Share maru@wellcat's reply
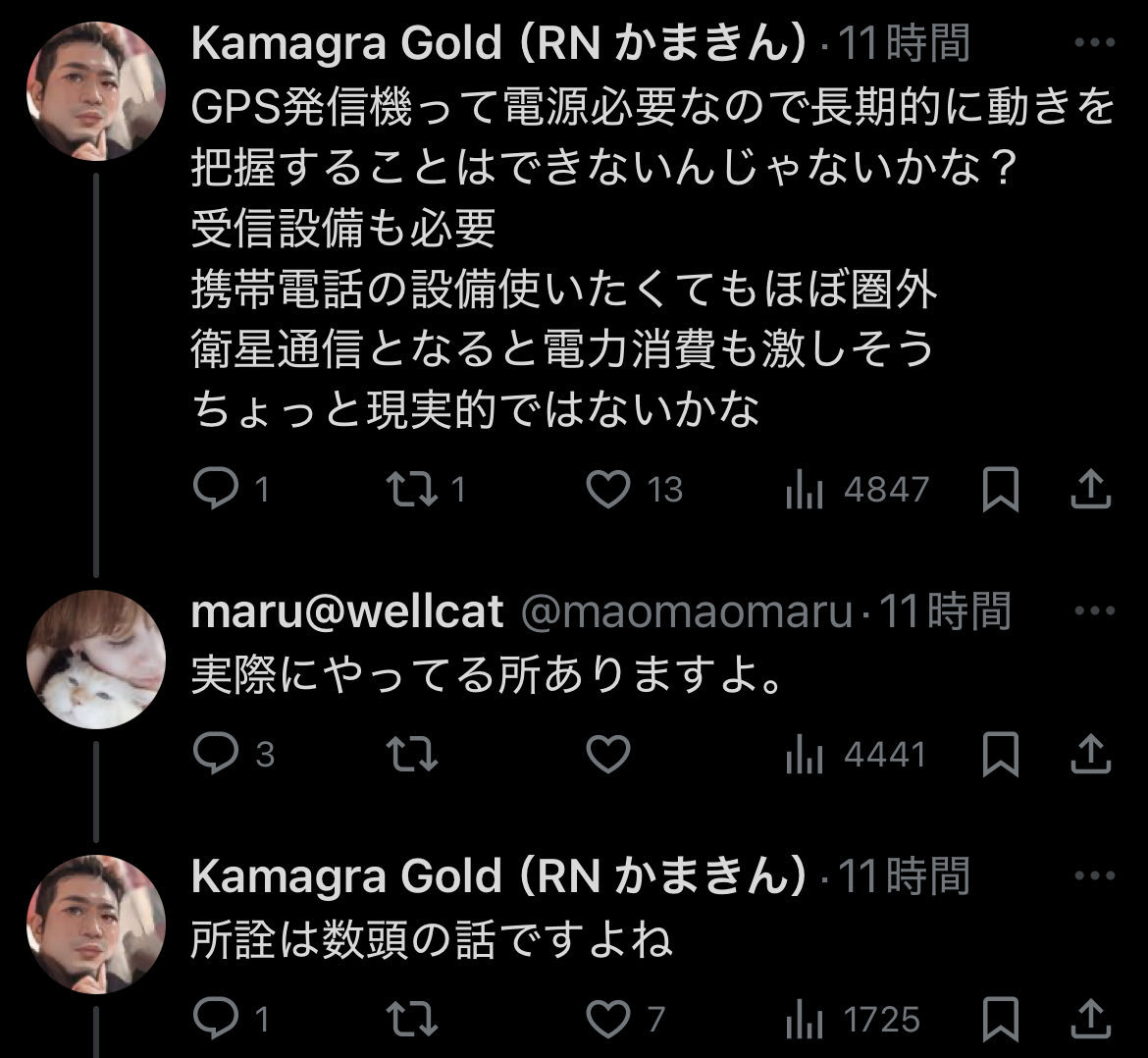Screen dimensions: 1148x1058 click(x=1090, y=754)
